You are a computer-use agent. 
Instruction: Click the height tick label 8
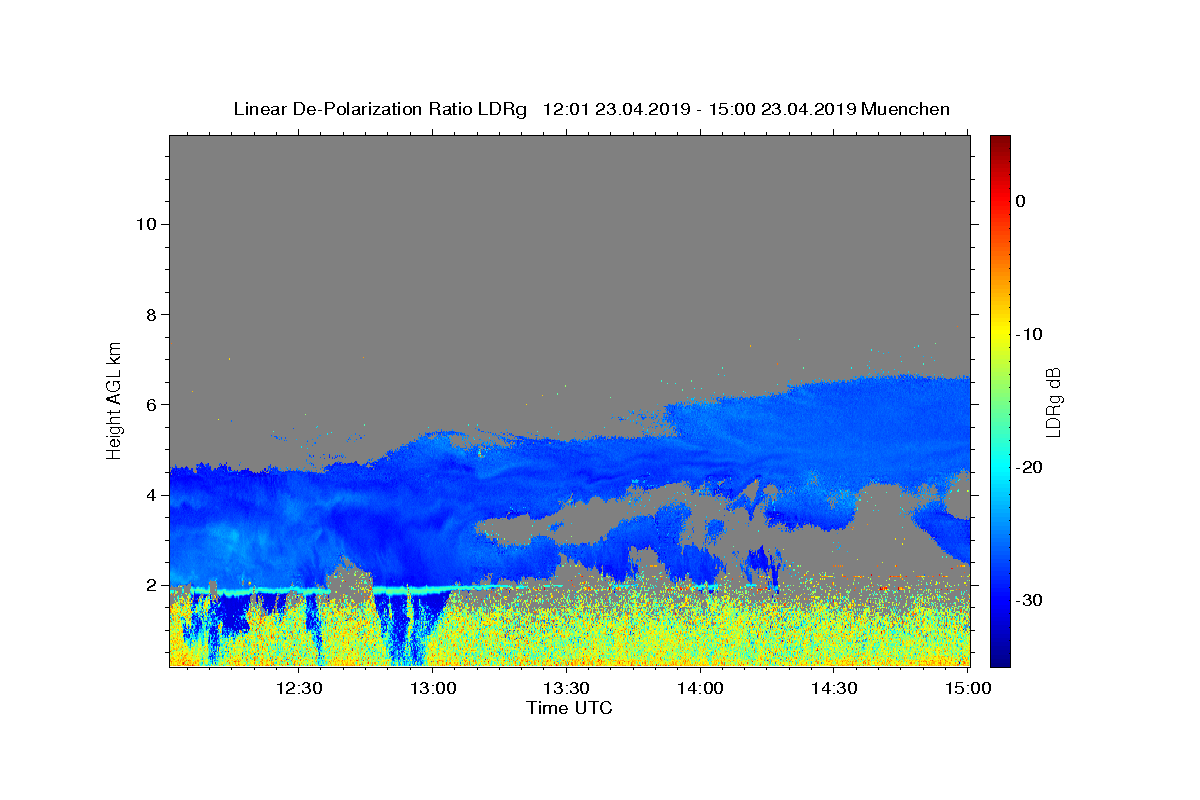point(151,314)
